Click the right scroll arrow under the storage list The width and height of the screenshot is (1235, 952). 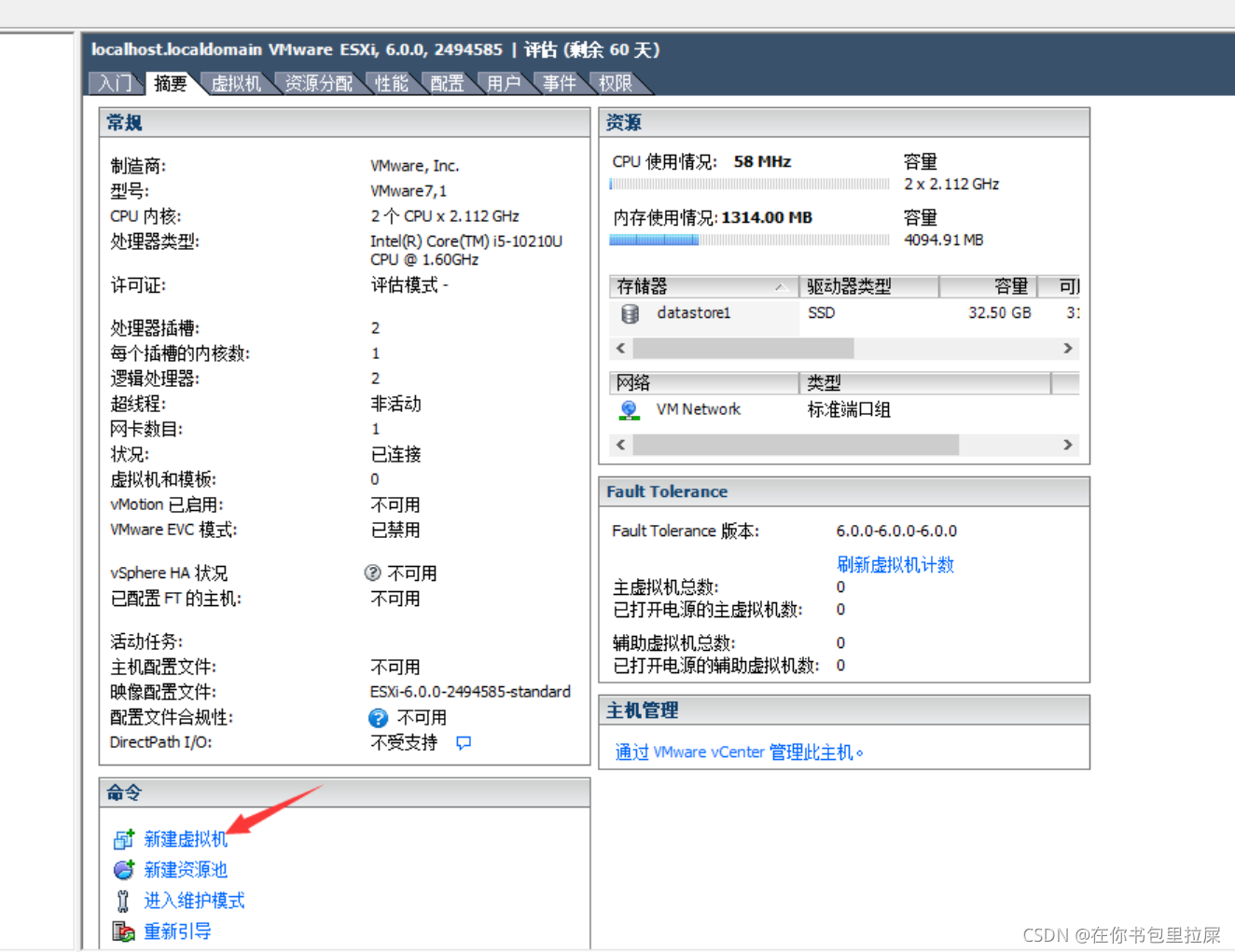pyautogui.click(x=1067, y=348)
